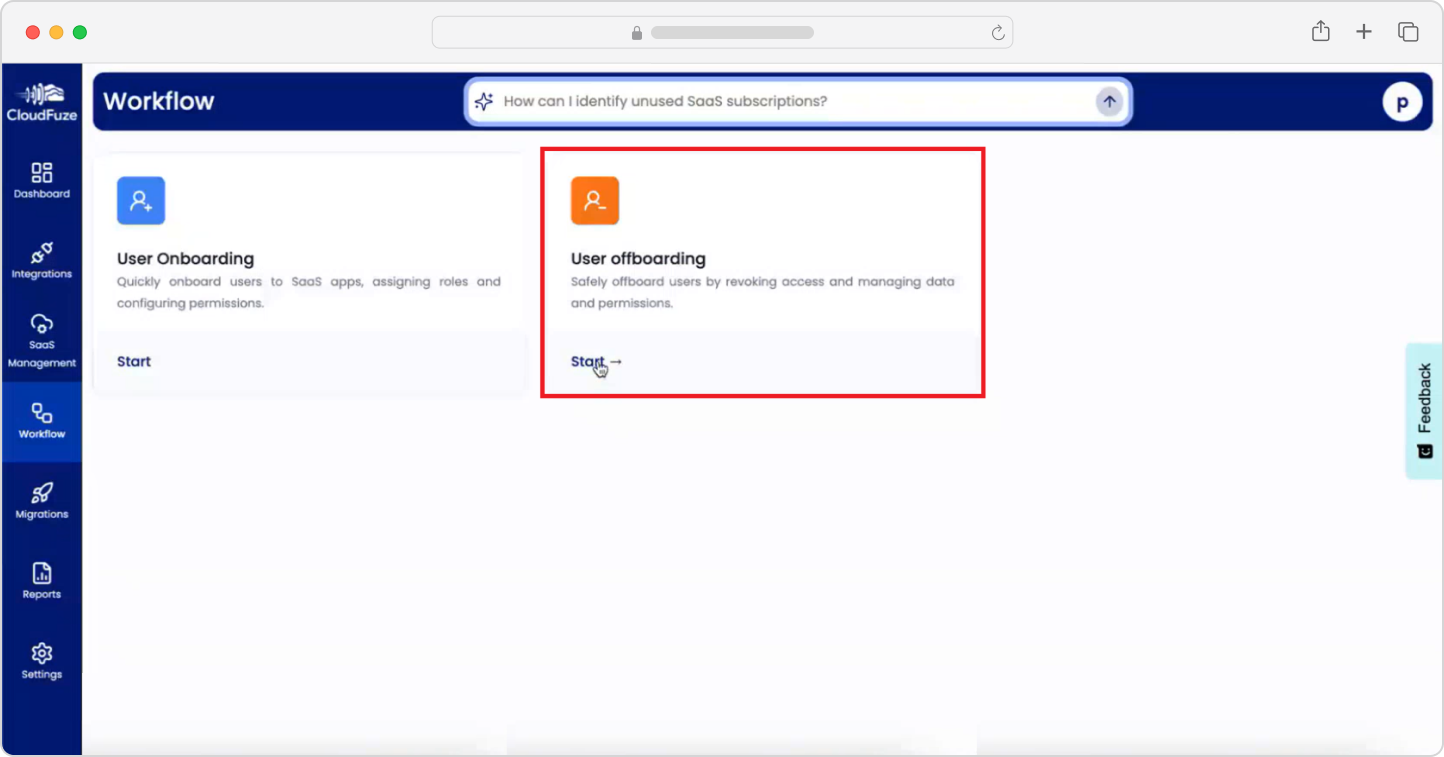Open the Dashboard sidebar item
This screenshot has height=757, width=1444.
pos(42,181)
